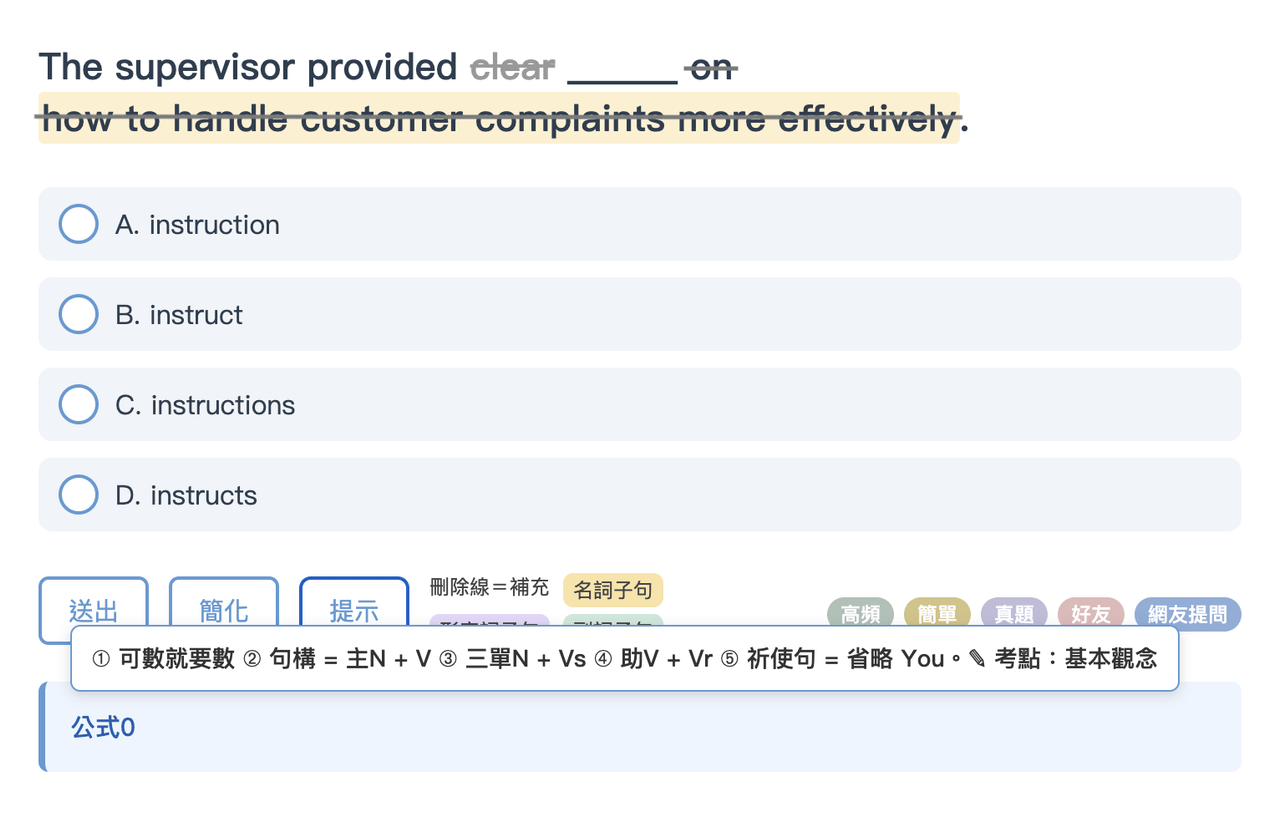Click the partially hidden purple clause tag

click(490, 621)
